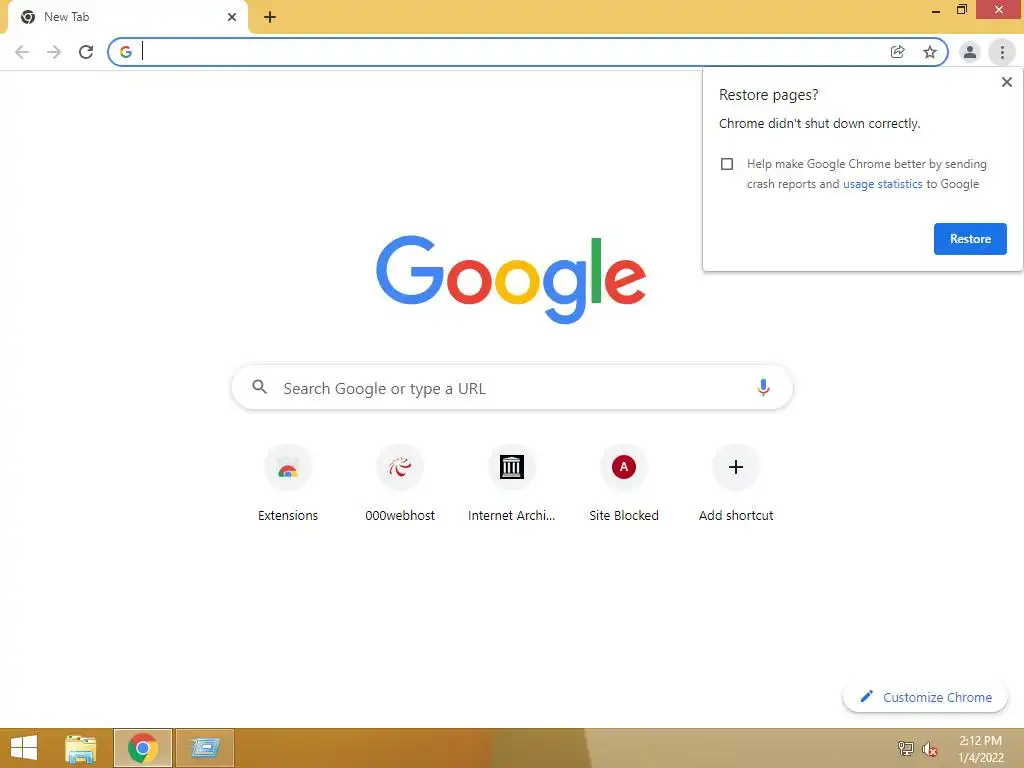Screen dimensions: 1024x768
Task: Enable sending crash reports checkbox
Action: [727, 164]
